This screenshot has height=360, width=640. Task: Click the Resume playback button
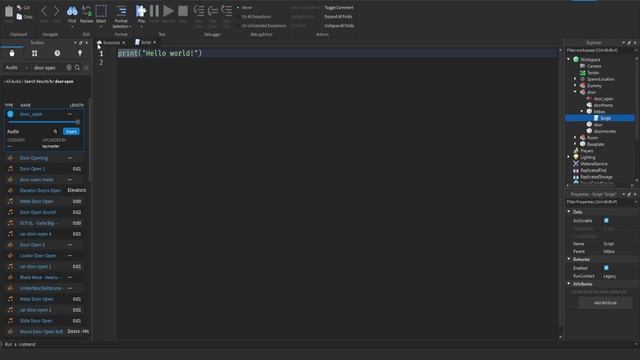168,11
